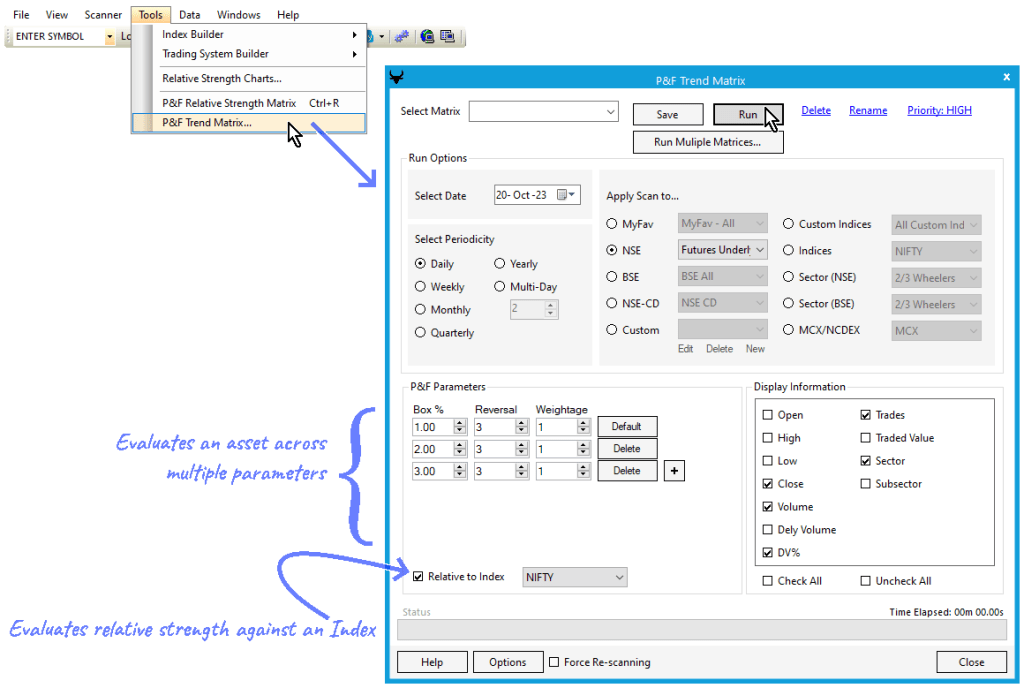Tick the Traded Value display option
1024x688 pixels.
[866, 438]
